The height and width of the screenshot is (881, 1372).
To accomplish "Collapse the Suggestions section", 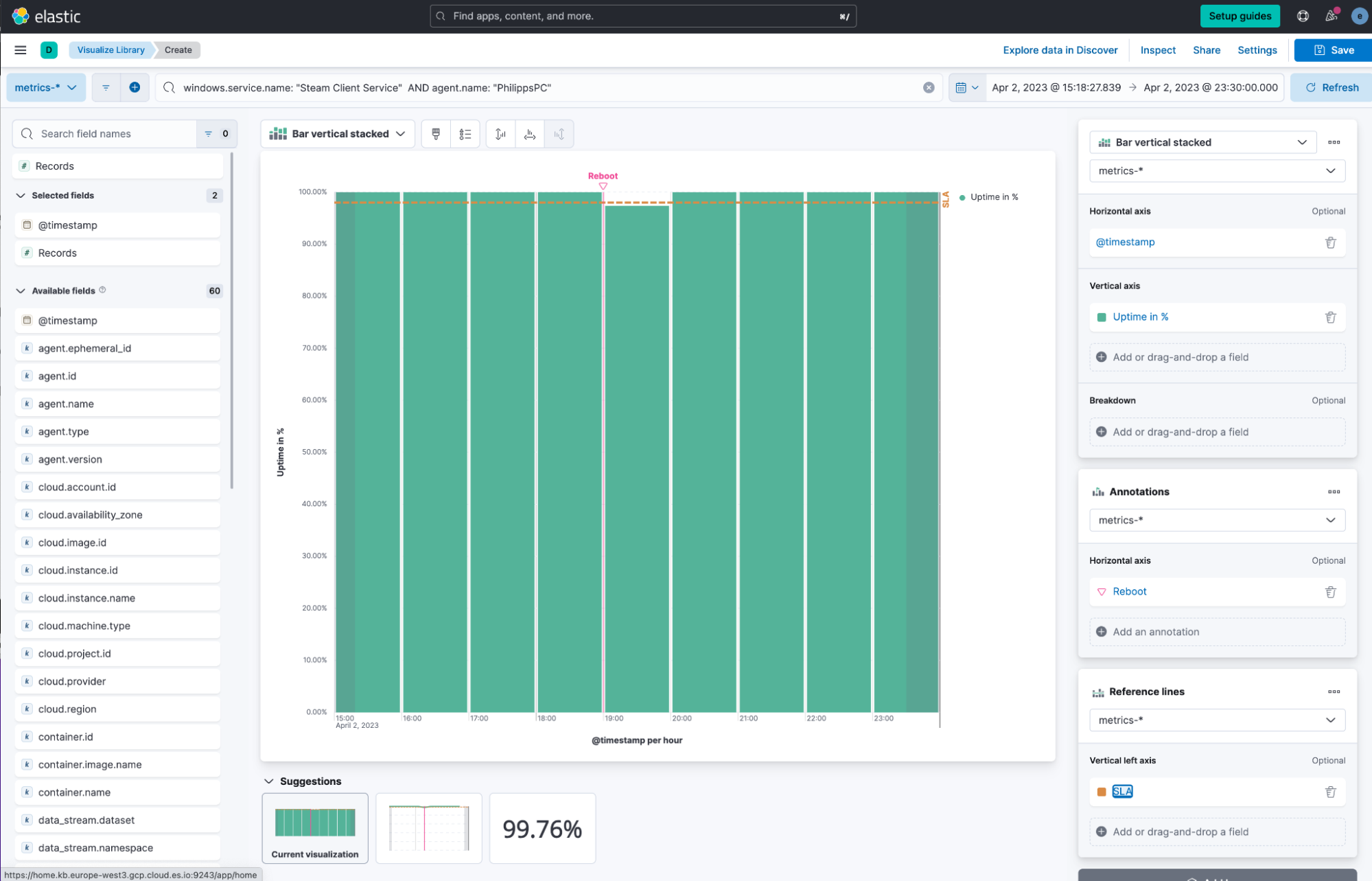I will point(269,781).
